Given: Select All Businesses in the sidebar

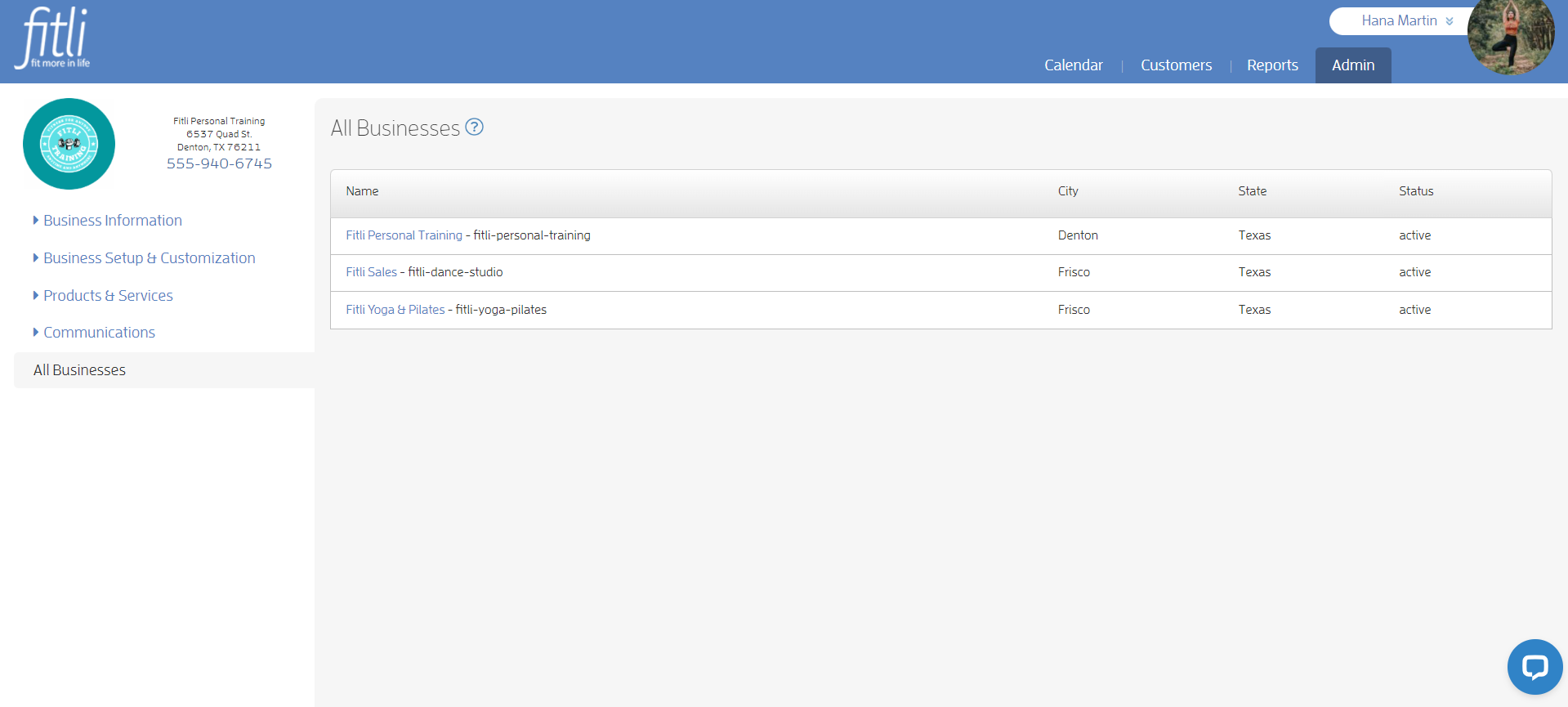Looking at the screenshot, I should 164,370.
